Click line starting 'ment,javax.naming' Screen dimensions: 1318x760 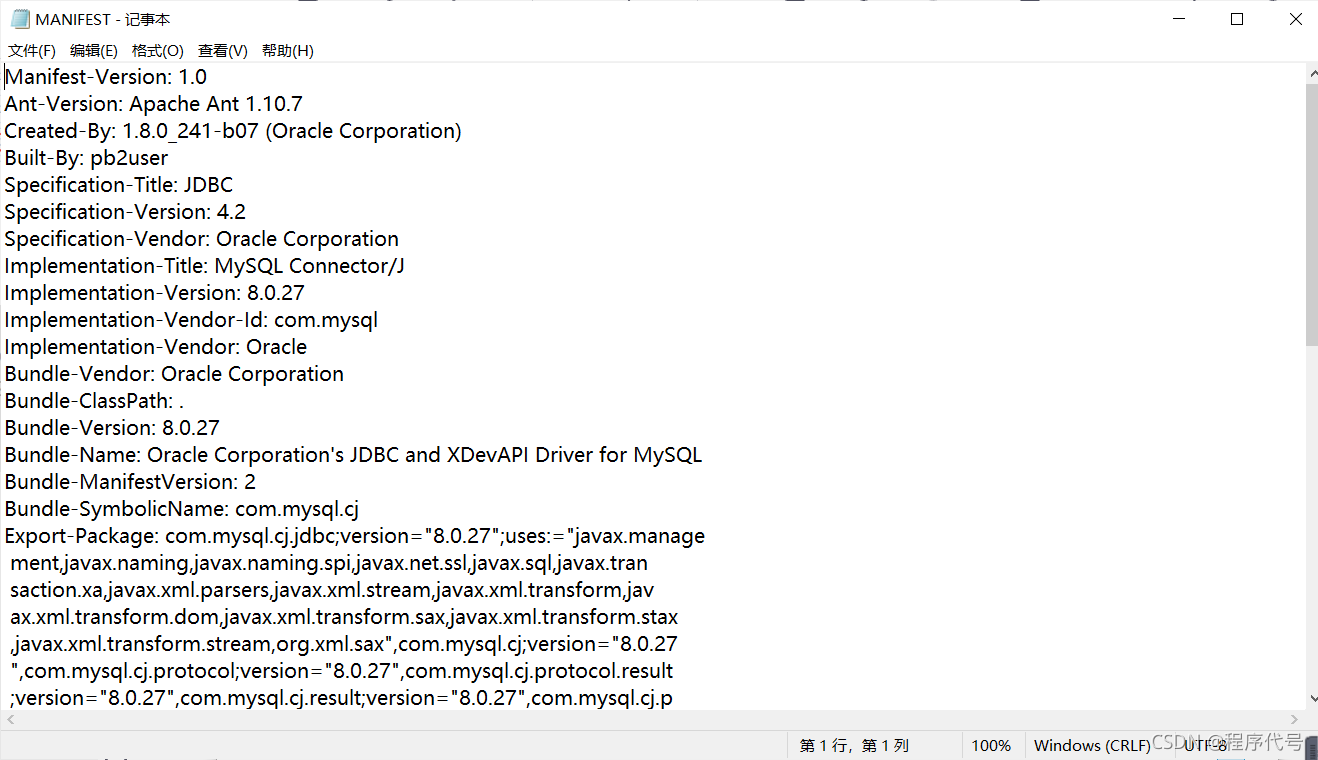329,563
